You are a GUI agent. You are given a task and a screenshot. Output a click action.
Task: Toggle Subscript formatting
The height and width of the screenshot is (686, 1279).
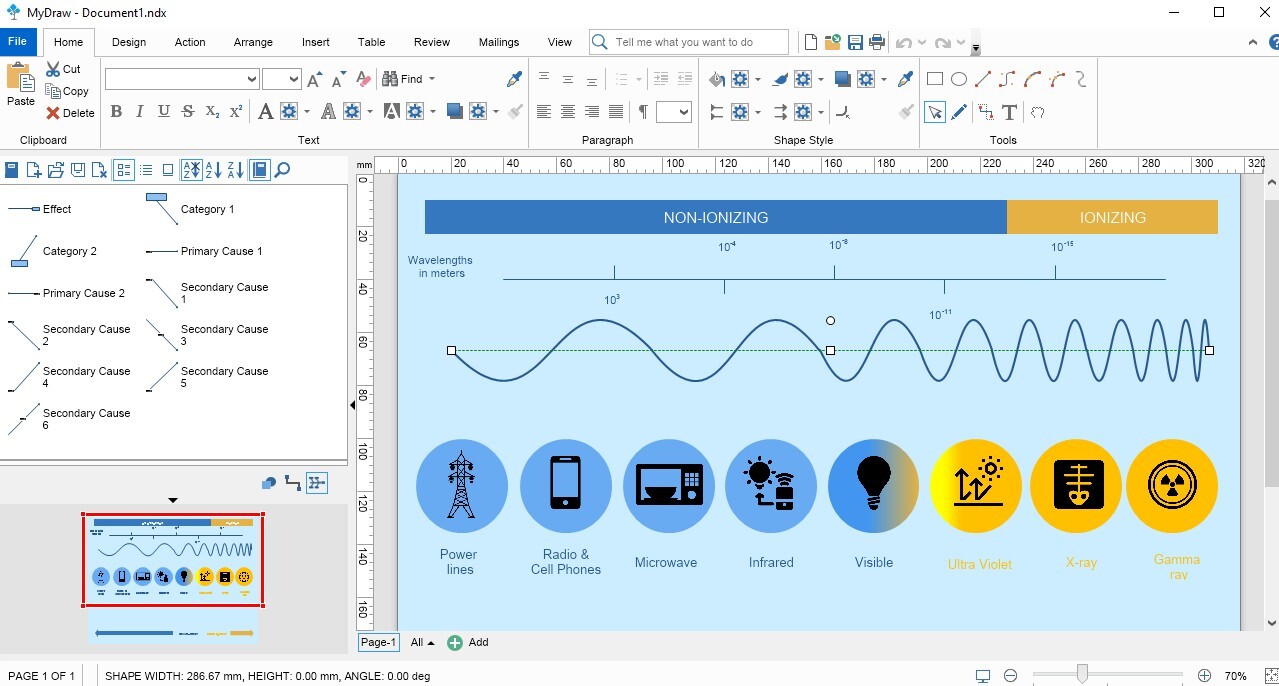pos(212,112)
